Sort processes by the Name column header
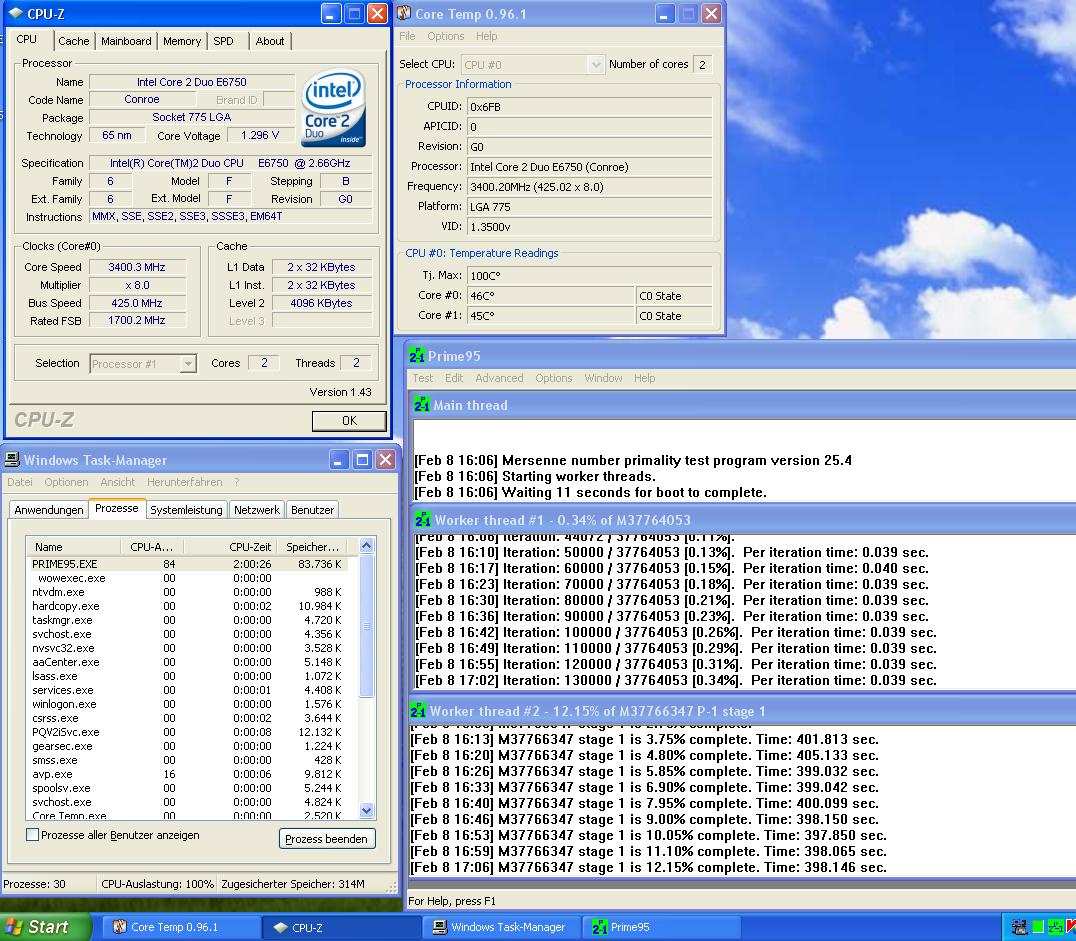This screenshot has height=941, width=1076. tap(76, 546)
